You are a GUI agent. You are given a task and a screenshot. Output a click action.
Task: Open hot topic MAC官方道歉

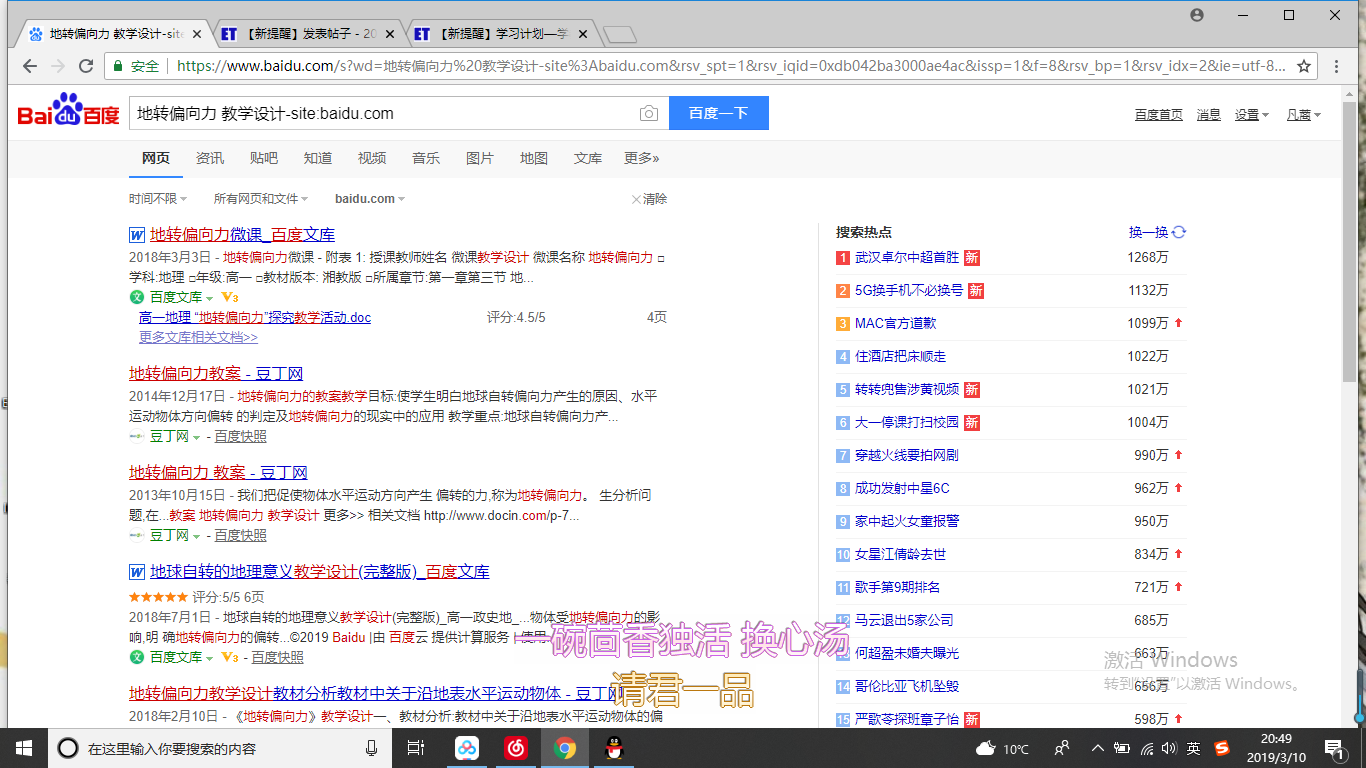click(x=896, y=323)
